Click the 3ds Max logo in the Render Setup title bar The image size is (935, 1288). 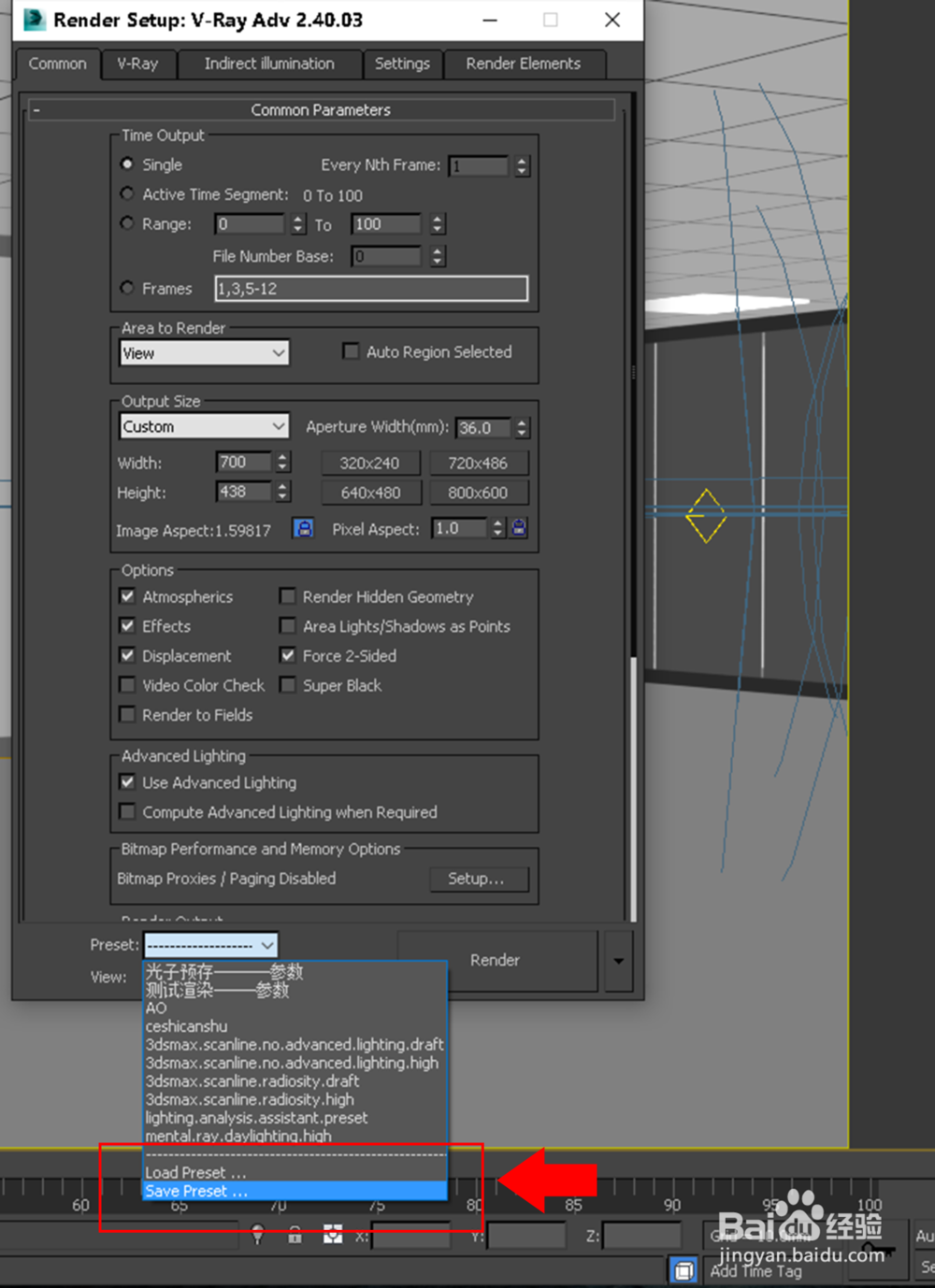click(34, 20)
